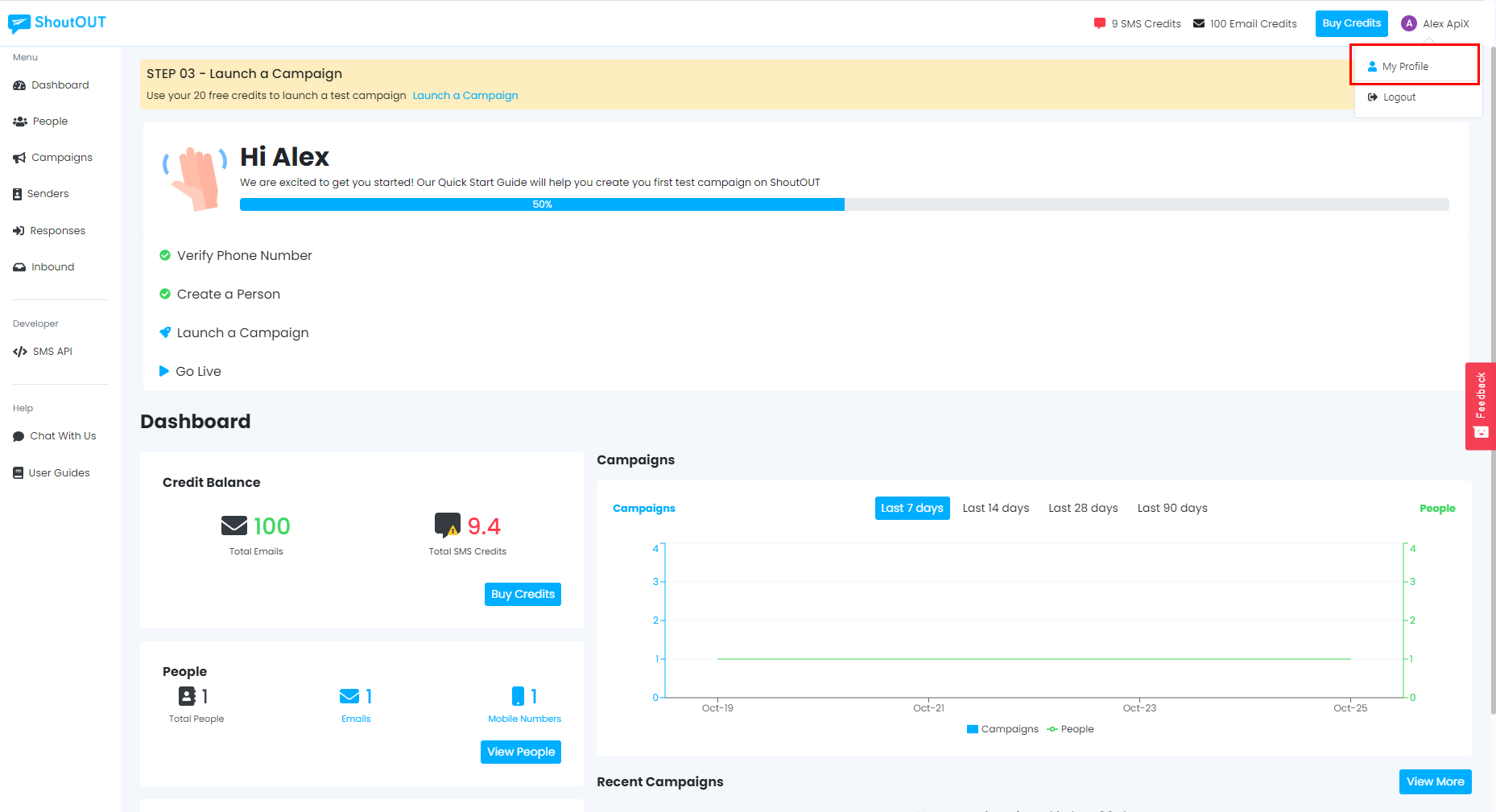Screen dimensions: 1496x812
Task: Select Last 28 days chart range
Action: point(1083,508)
